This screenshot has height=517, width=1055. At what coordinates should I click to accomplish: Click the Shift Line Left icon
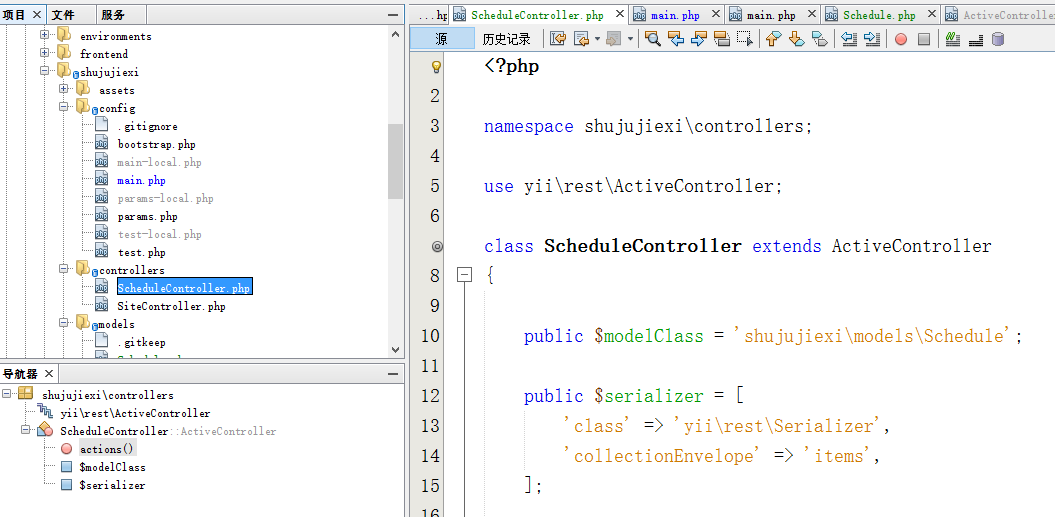[x=849, y=39]
